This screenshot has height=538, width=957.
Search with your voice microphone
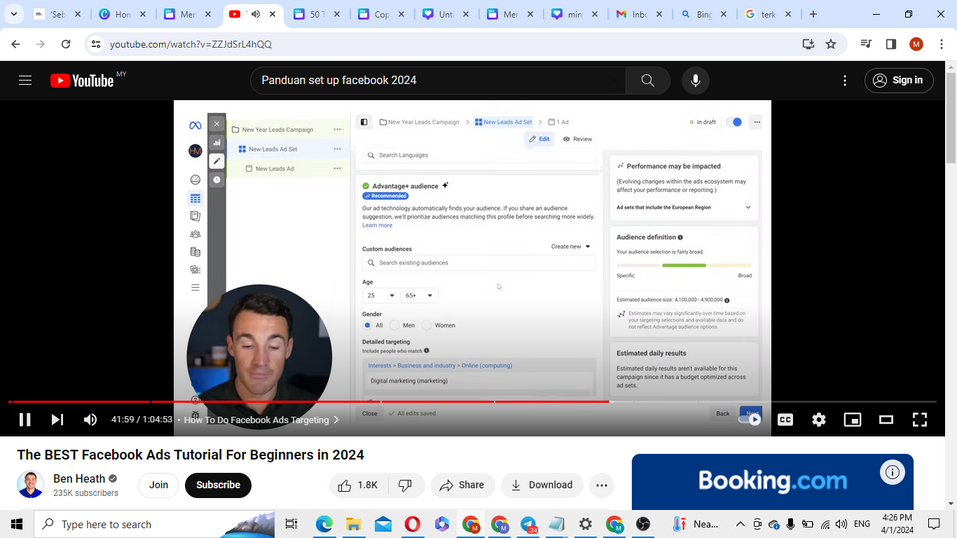[x=695, y=80]
